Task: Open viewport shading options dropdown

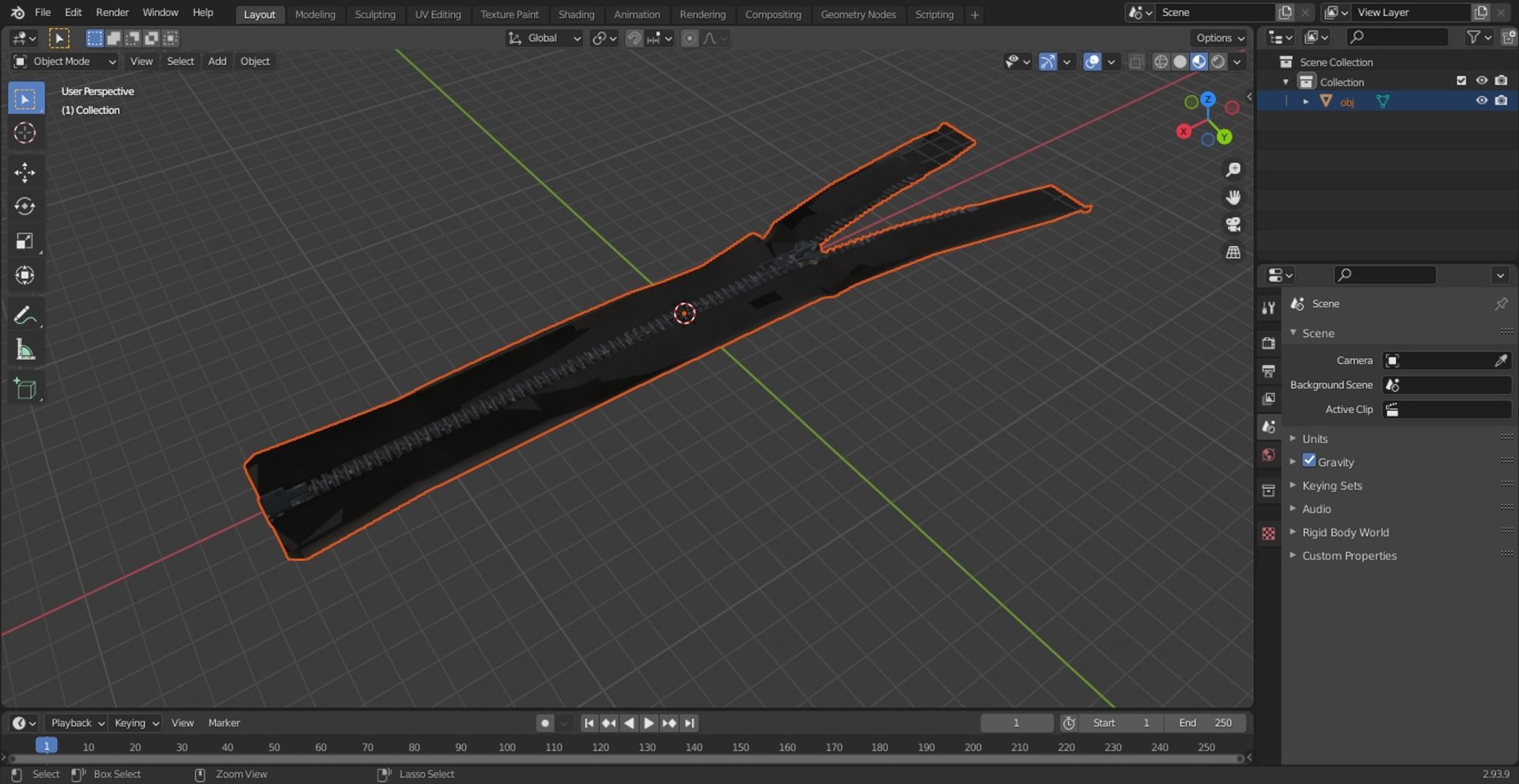Action: coord(1237,62)
